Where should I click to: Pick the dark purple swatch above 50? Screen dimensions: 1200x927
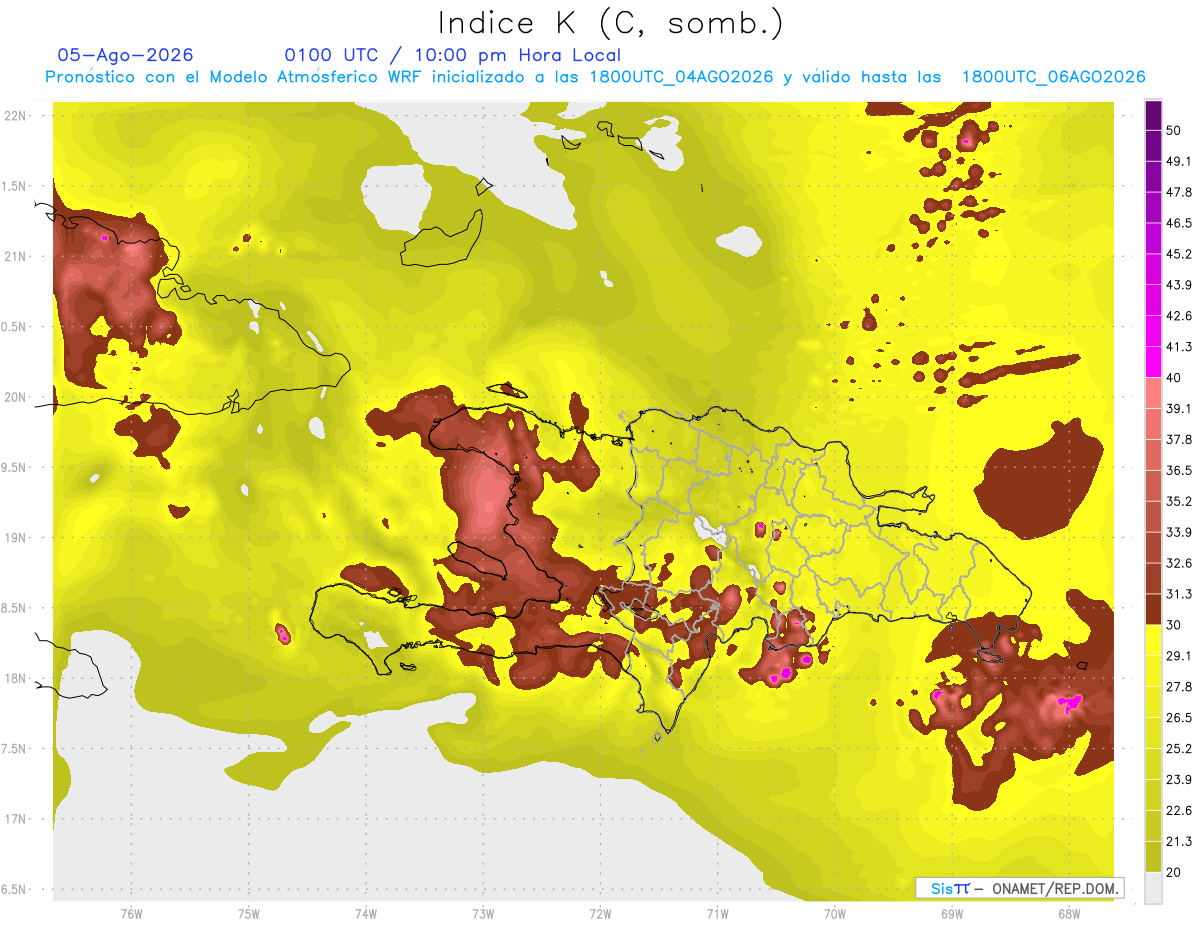1153,115
